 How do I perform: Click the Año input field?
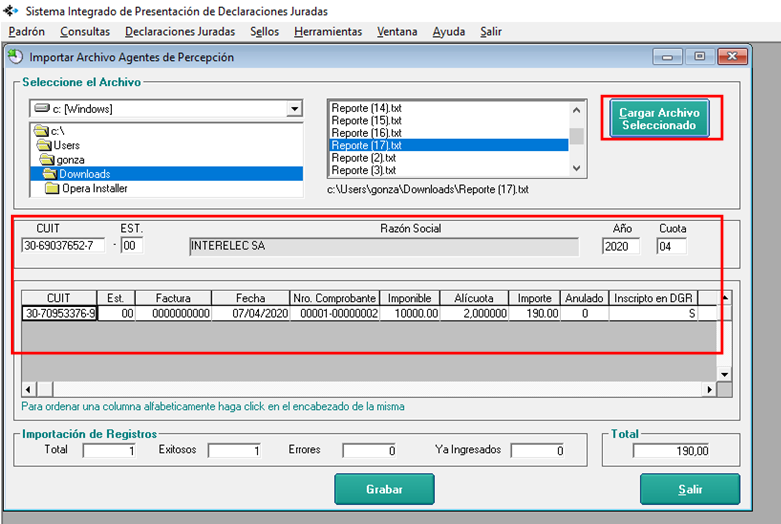[x=620, y=246]
